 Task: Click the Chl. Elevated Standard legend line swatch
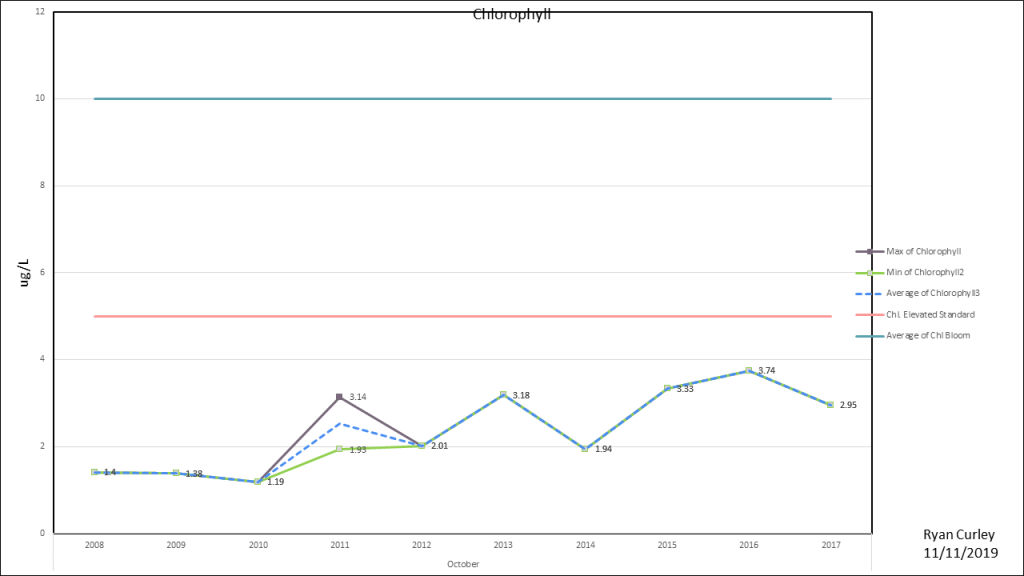point(868,314)
